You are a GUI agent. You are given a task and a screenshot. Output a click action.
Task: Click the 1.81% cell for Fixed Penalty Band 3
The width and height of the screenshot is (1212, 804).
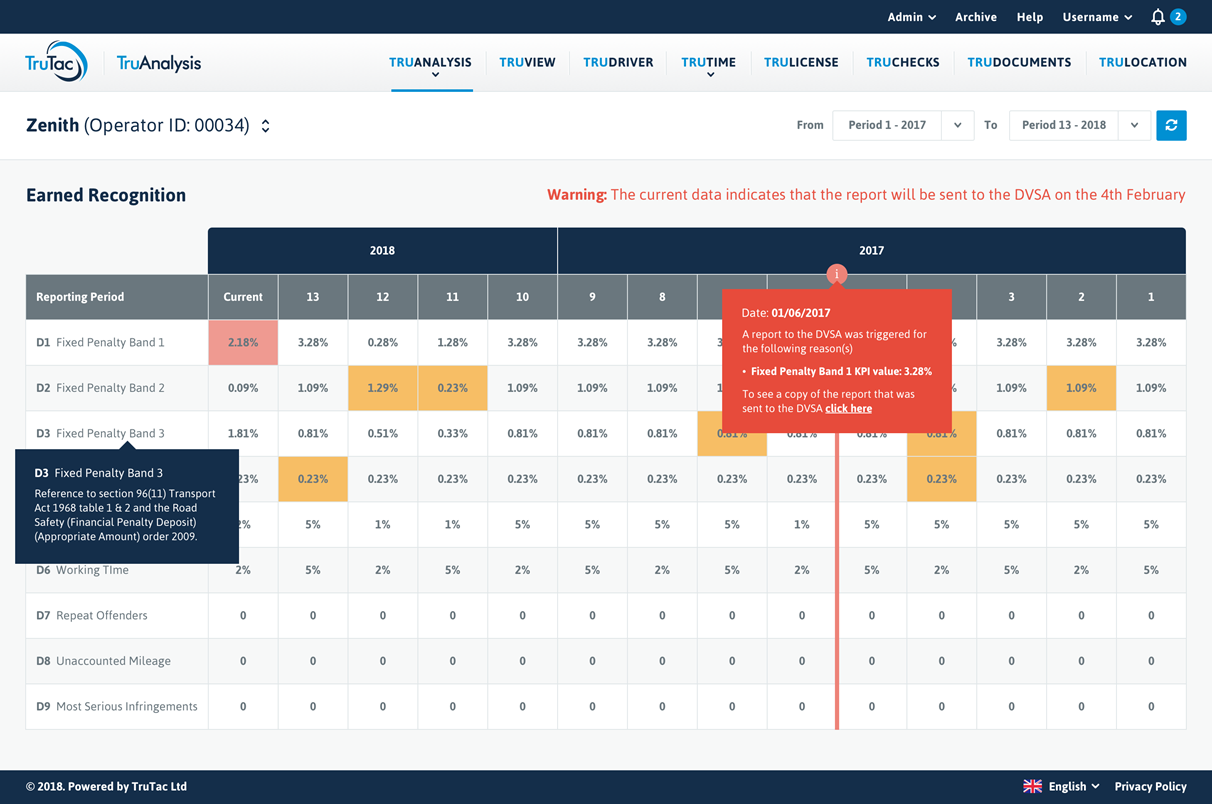(243, 434)
